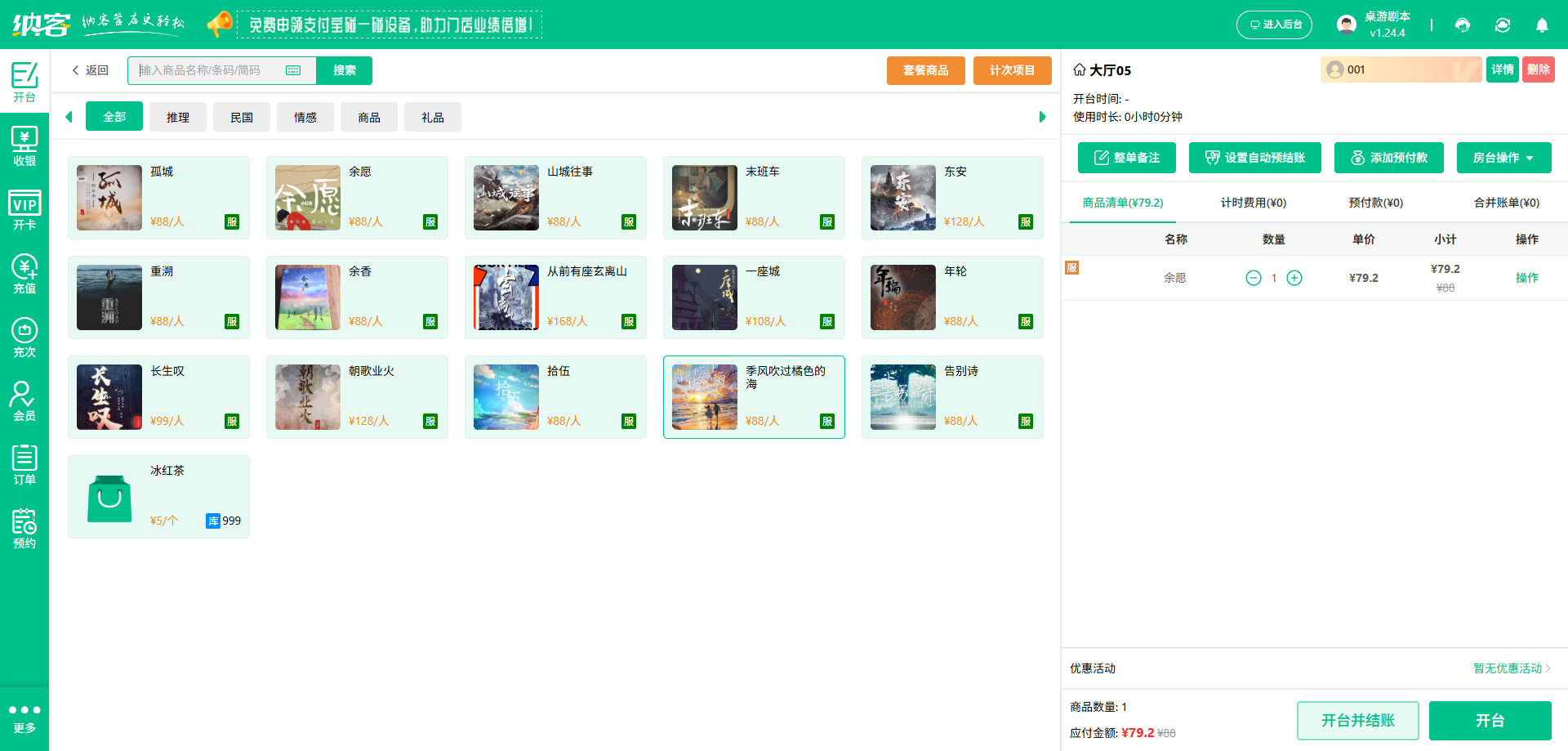The width and height of the screenshot is (1568, 751).
Task: Select the 长生叹 script card
Action: (x=158, y=397)
